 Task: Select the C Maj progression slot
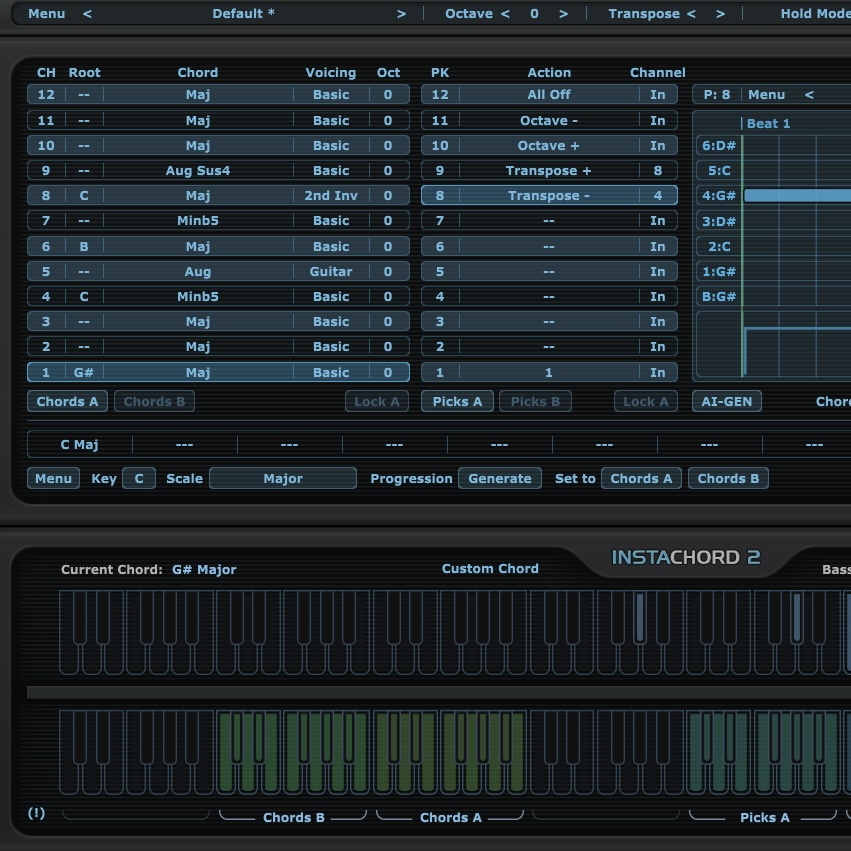pos(79,445)
